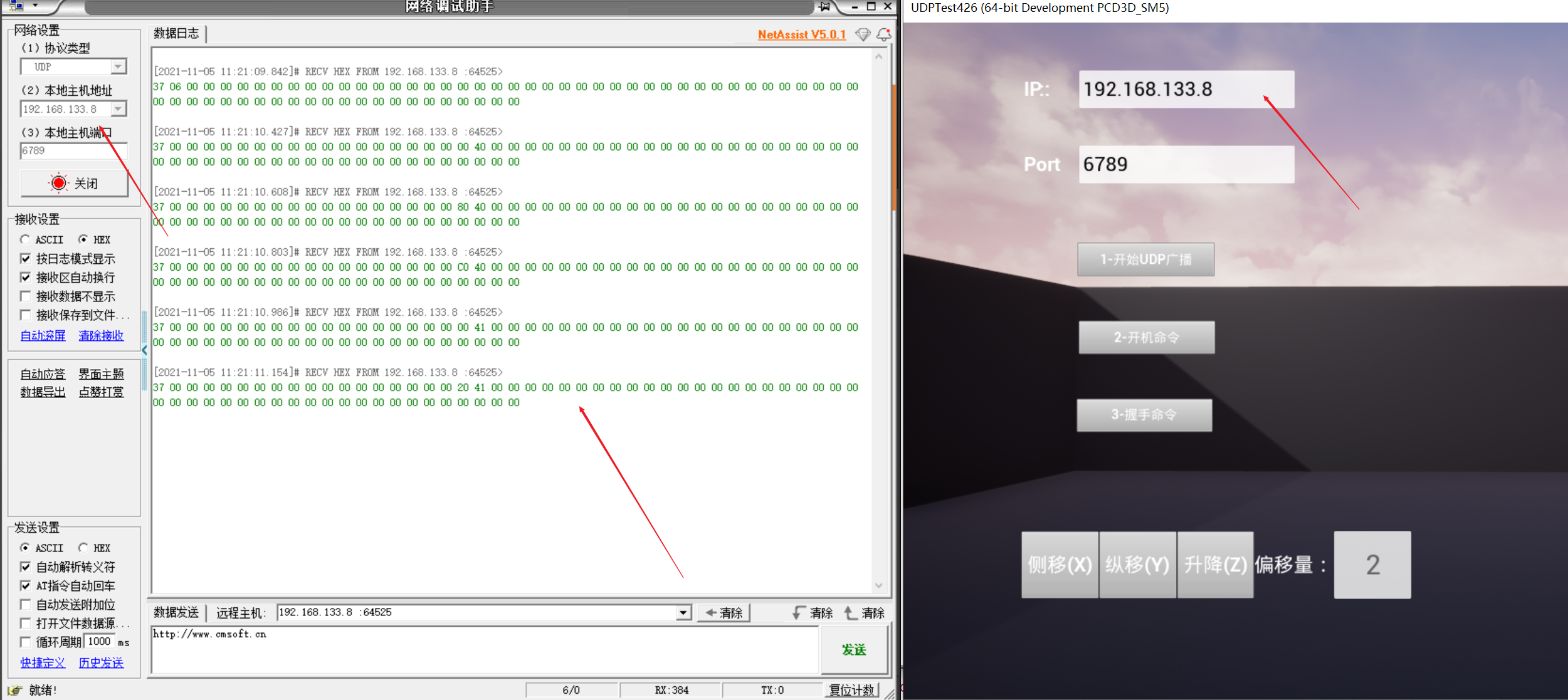Click 3-握手命令 button in UDPTest426
Viewport: 1568px width, 700px height.
coord(1144,415)
